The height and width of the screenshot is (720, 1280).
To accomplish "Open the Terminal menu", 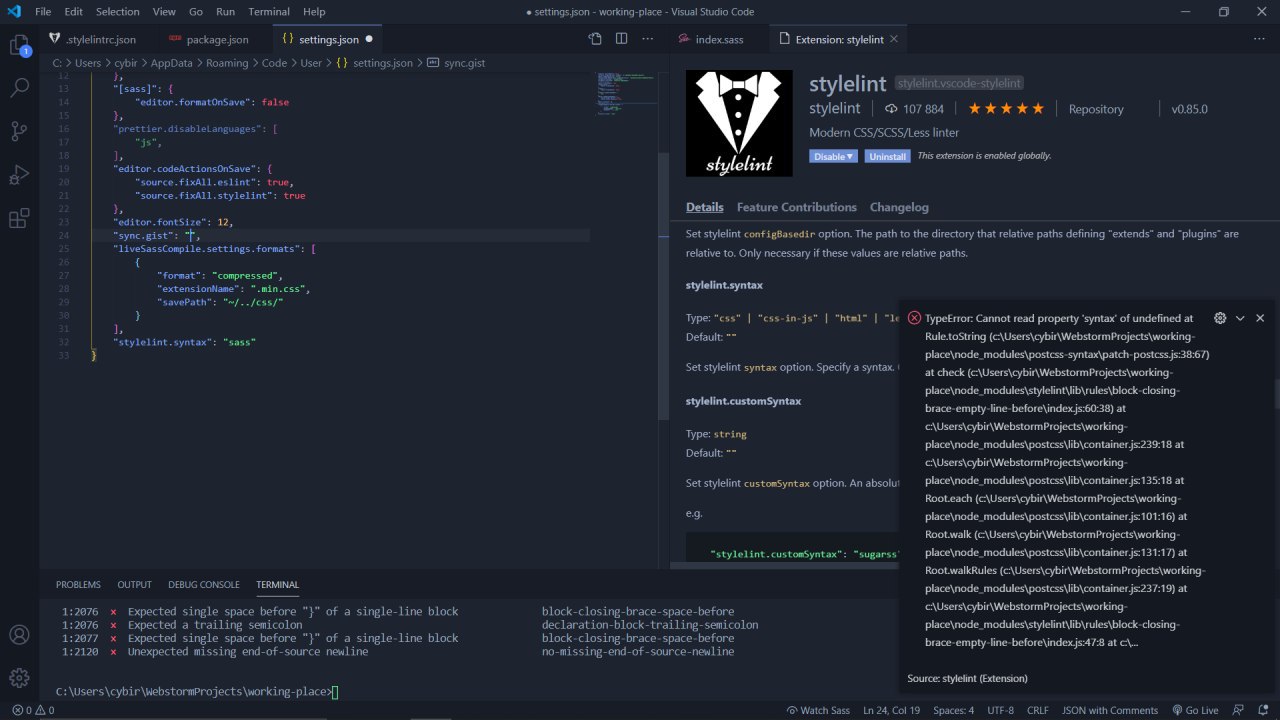I will (269, 12).
